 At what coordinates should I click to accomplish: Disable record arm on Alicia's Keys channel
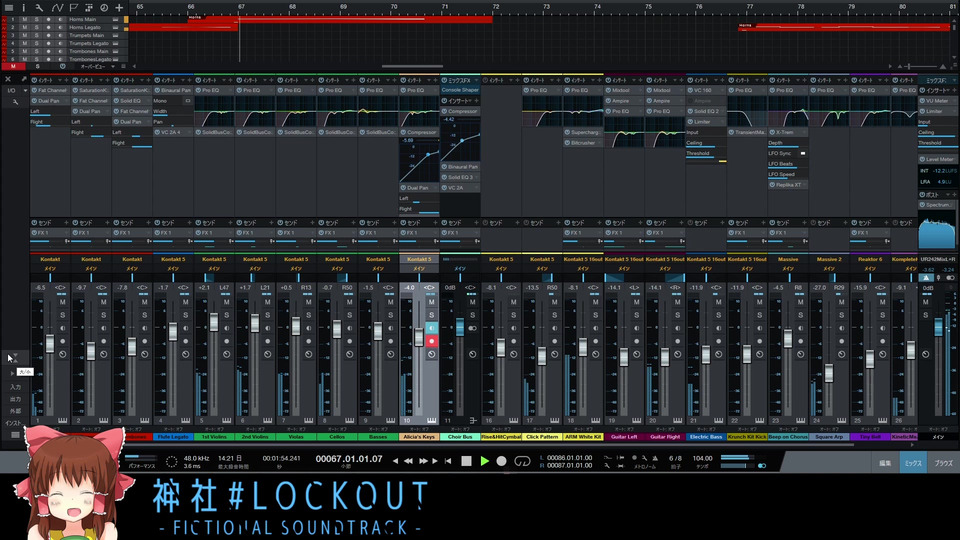click(432, 341)
